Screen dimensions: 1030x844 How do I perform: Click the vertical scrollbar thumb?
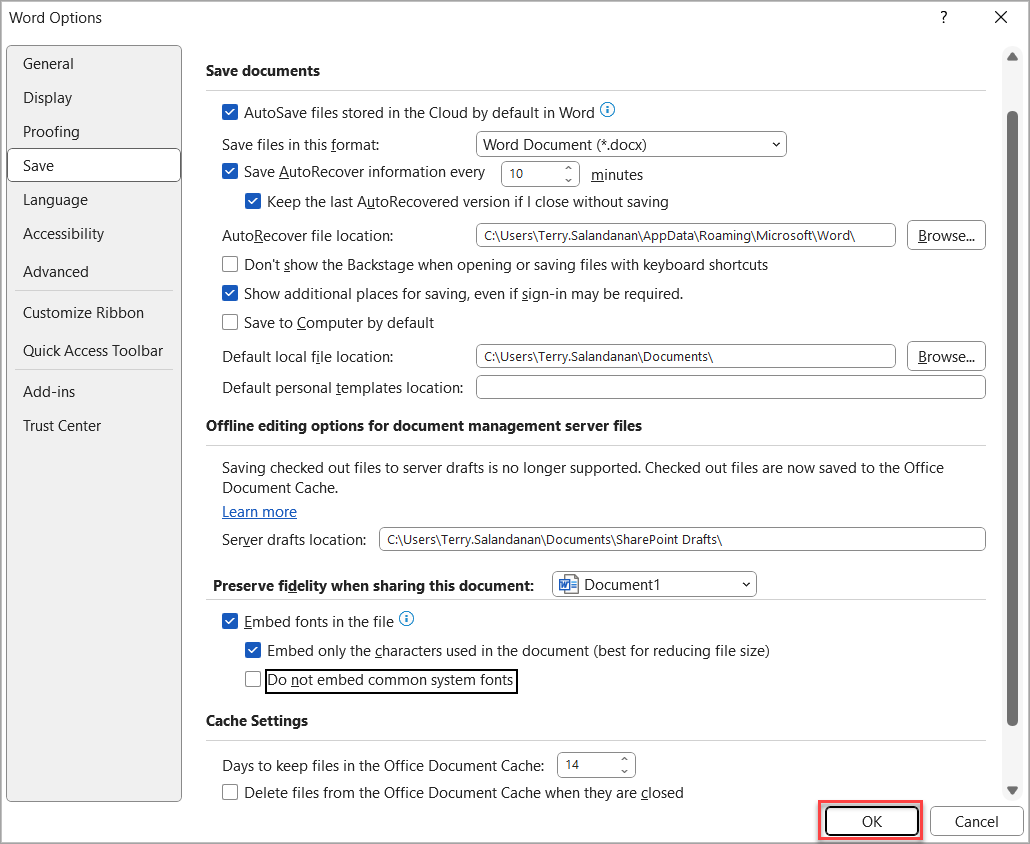(x=1012, y=418)
